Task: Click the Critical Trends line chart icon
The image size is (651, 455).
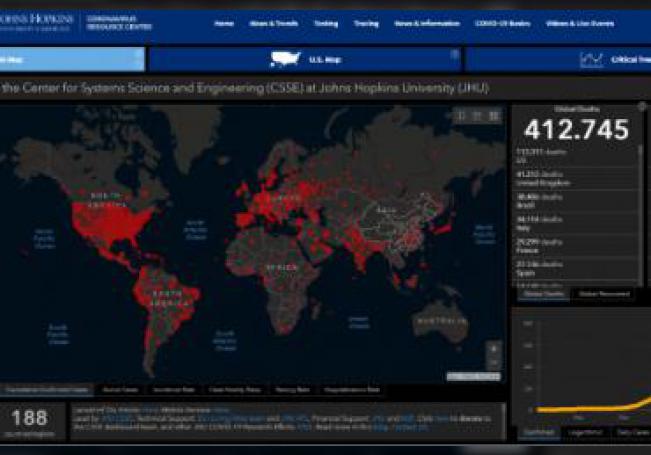Action: (593, 59)
